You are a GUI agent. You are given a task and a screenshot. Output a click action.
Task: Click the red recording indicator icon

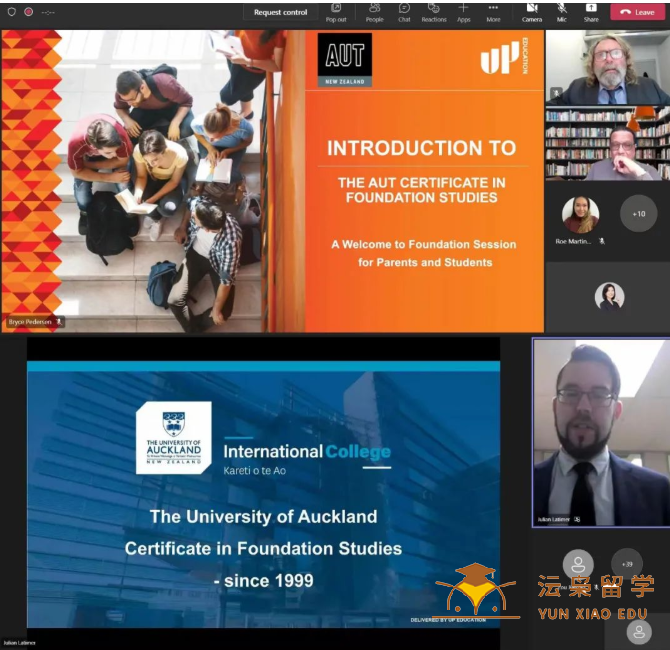[x=29, y=12]
